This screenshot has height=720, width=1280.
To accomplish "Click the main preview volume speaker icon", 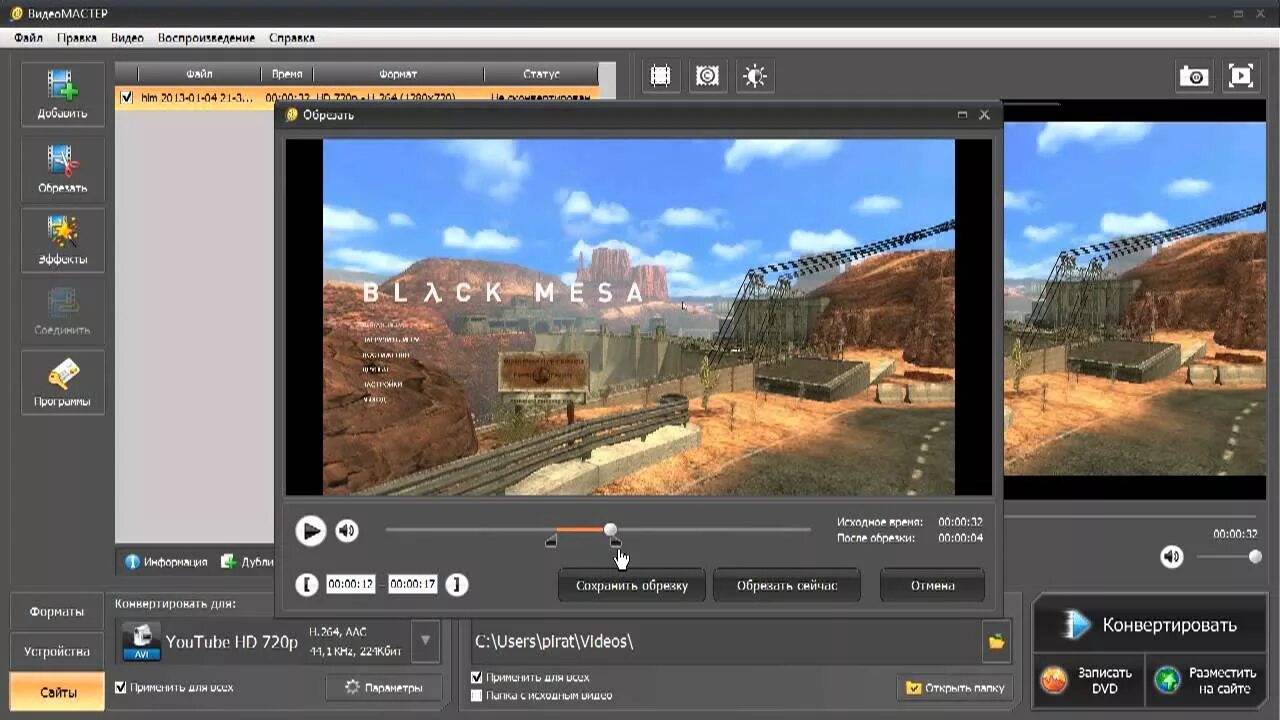I will tap(1172, 557).
